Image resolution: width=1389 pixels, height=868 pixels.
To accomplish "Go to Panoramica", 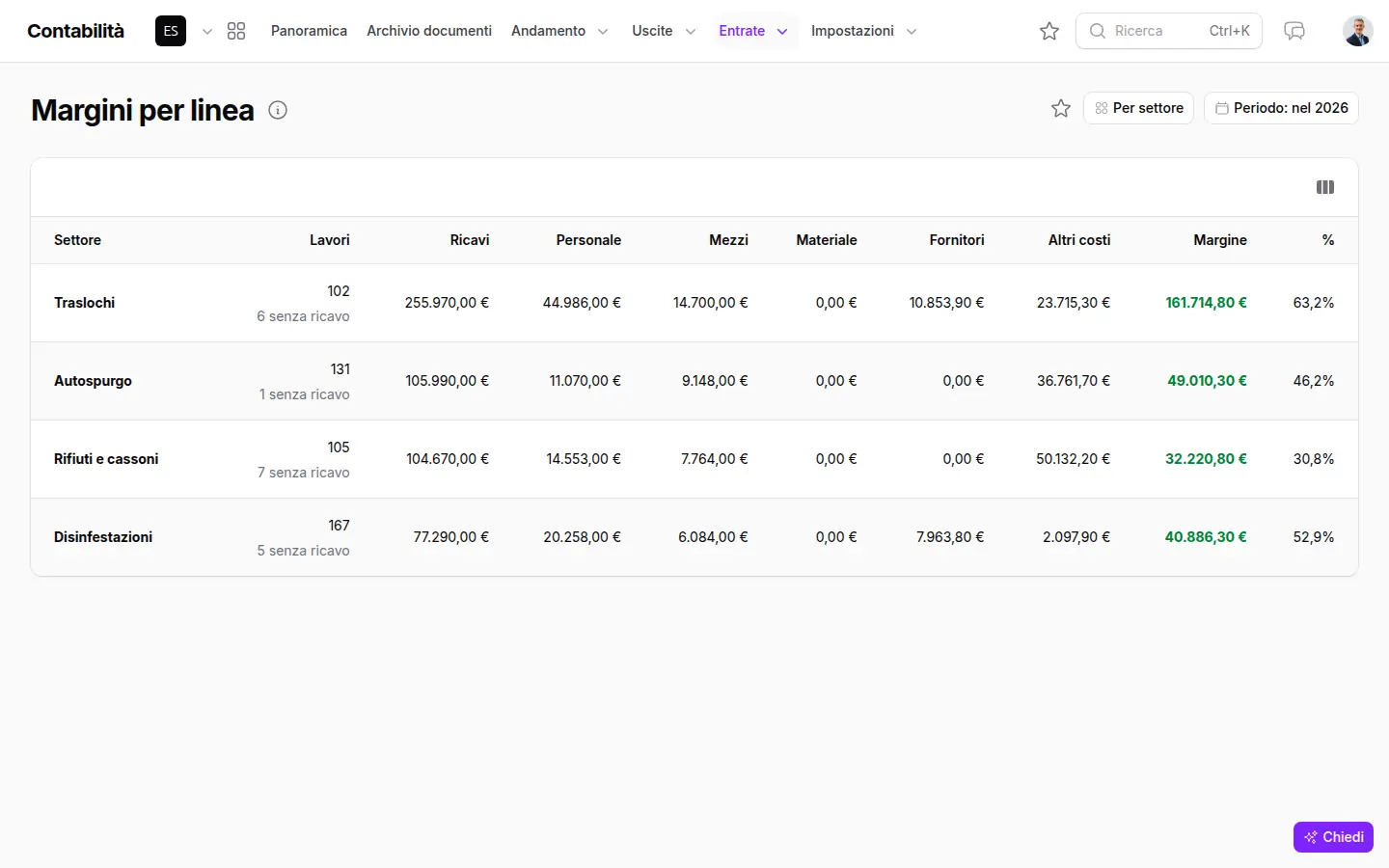I will 309,31.
